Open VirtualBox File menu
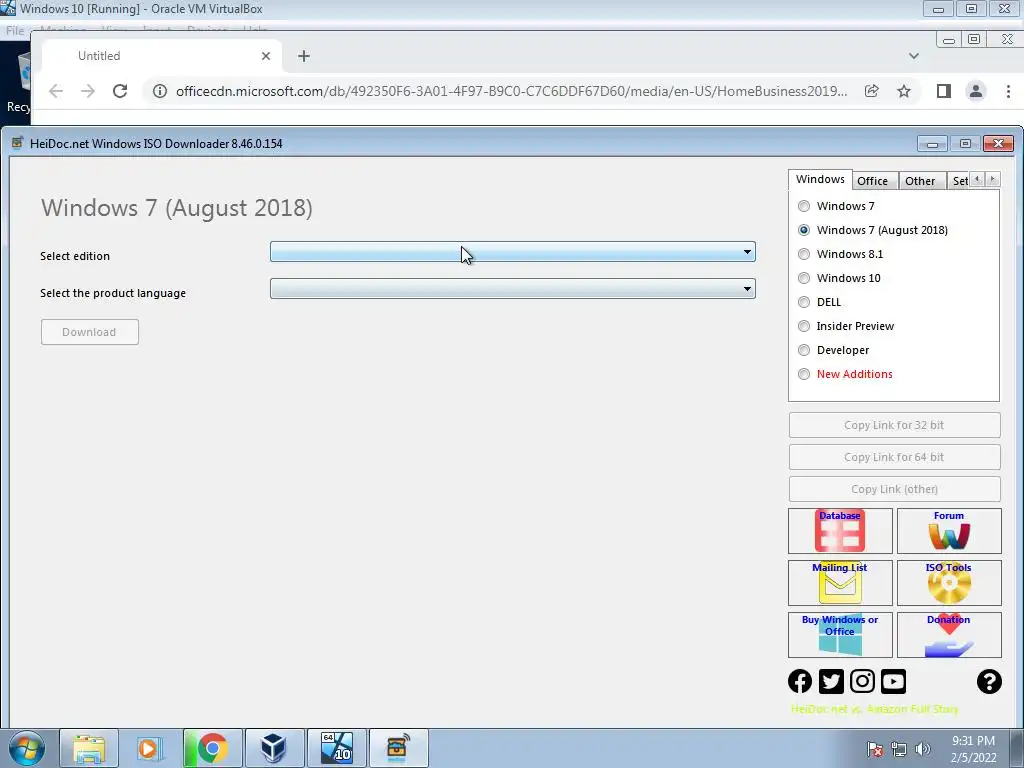 [14, 31]
